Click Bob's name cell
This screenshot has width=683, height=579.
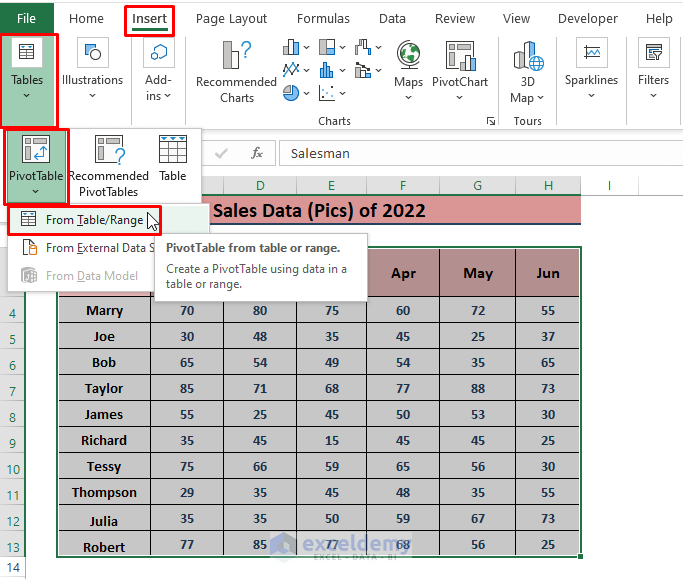pyautogui.click(x=104, y=362)
